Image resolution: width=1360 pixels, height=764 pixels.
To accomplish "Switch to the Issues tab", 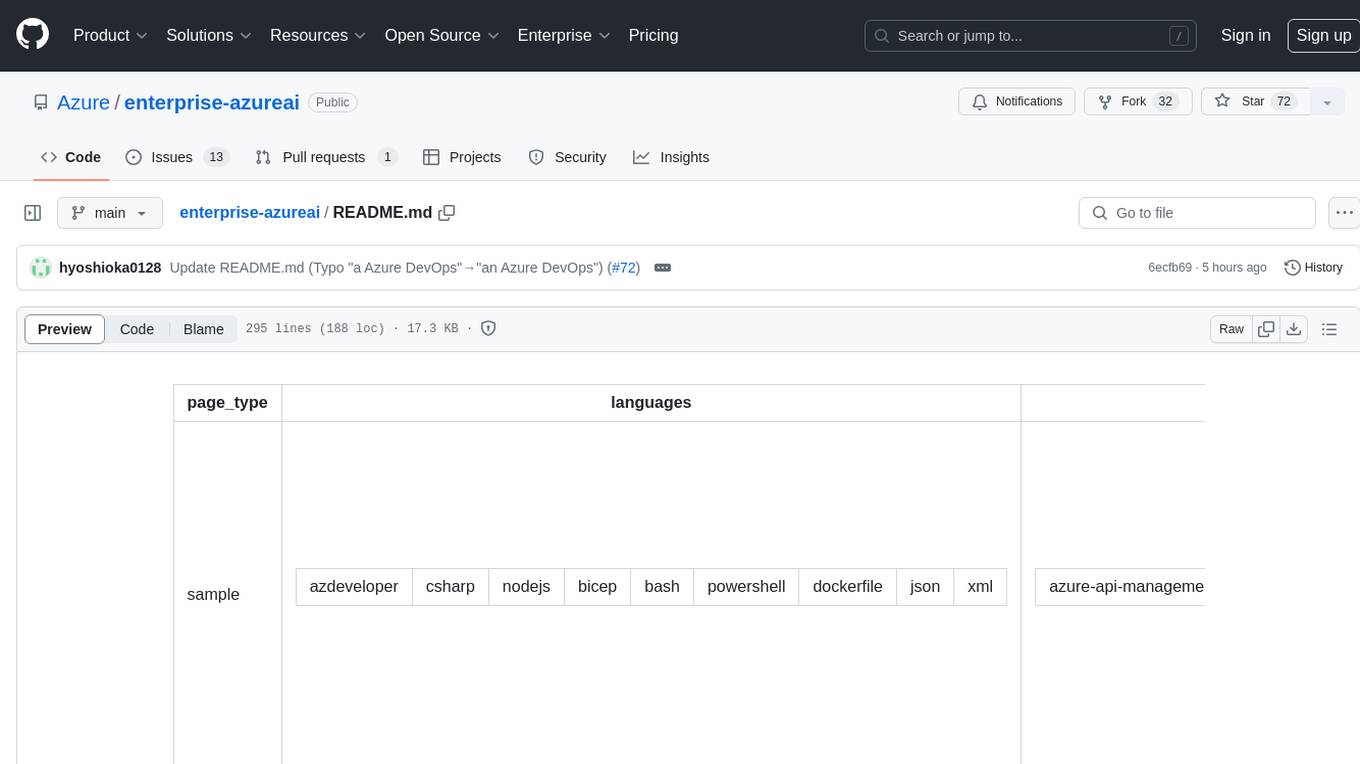I will coord(177,157).
